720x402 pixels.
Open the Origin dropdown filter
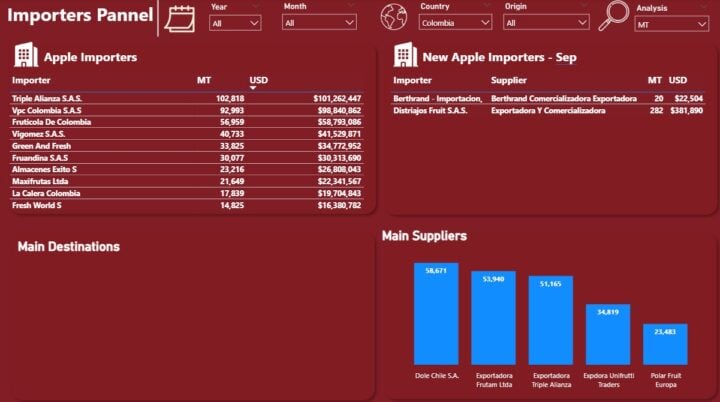coord(540,22)
